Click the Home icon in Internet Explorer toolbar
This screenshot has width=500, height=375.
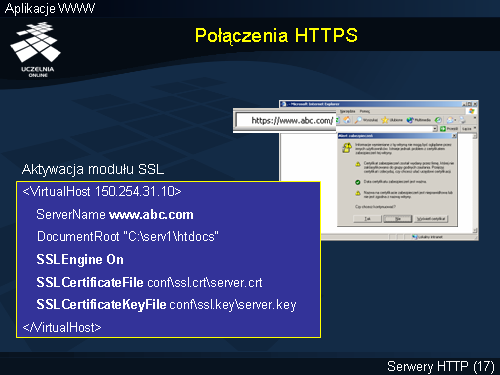click(x=347, y=120)
